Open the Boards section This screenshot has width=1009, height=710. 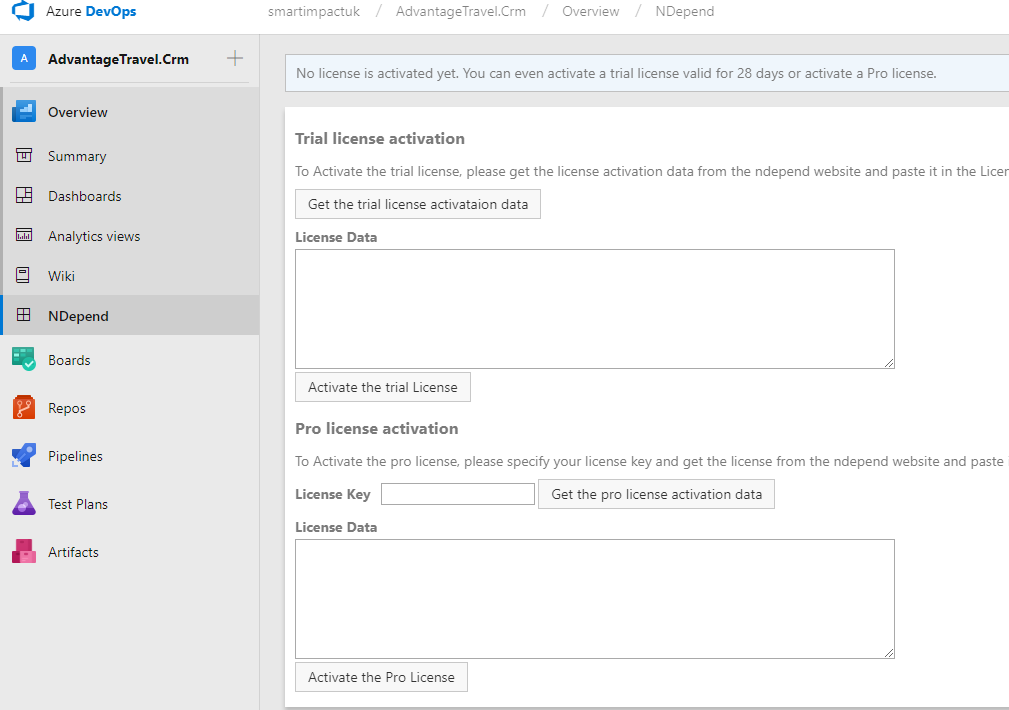tap(70, 359)
